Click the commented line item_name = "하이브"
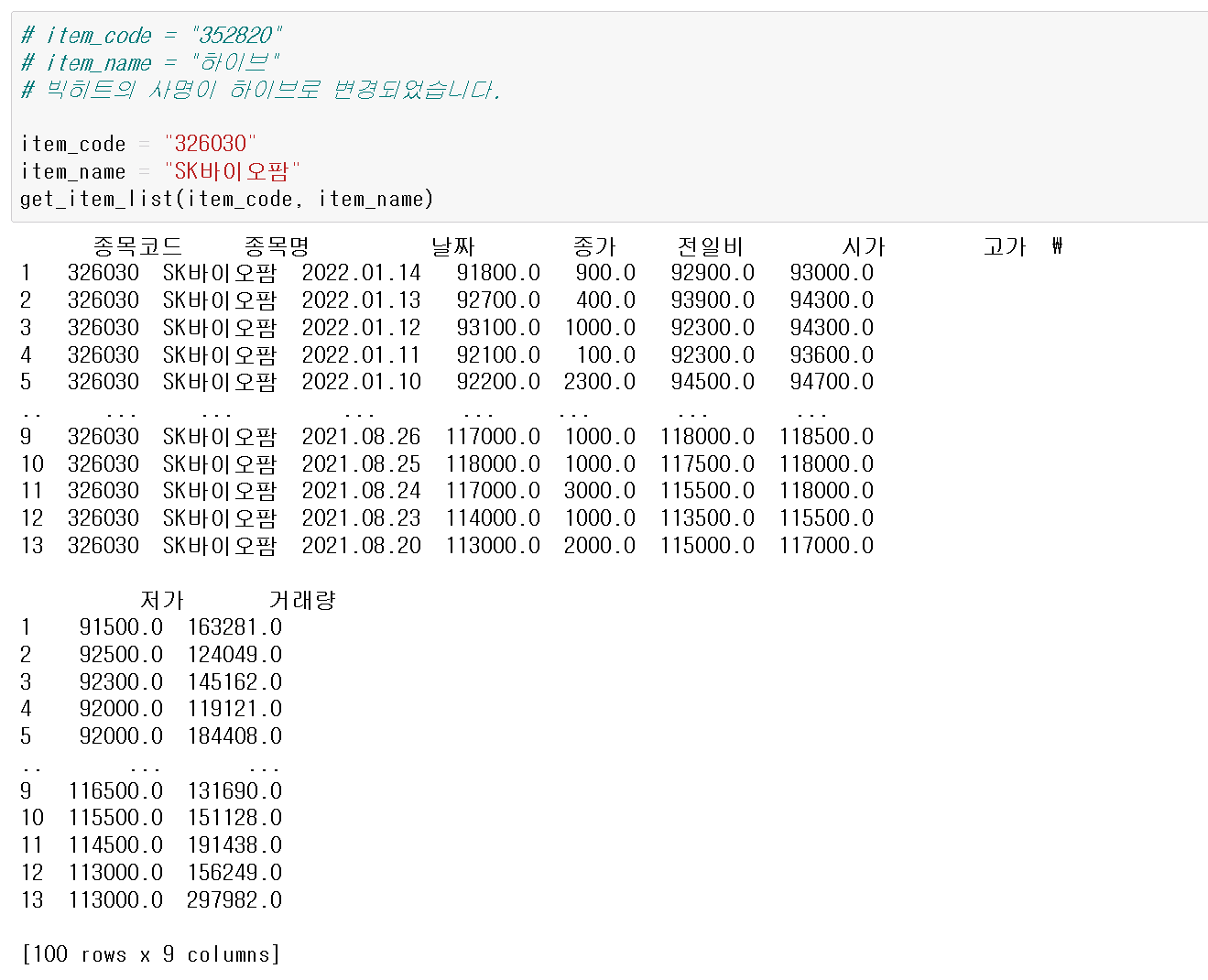Viewport: 1208px width, 980px height. 150,63
